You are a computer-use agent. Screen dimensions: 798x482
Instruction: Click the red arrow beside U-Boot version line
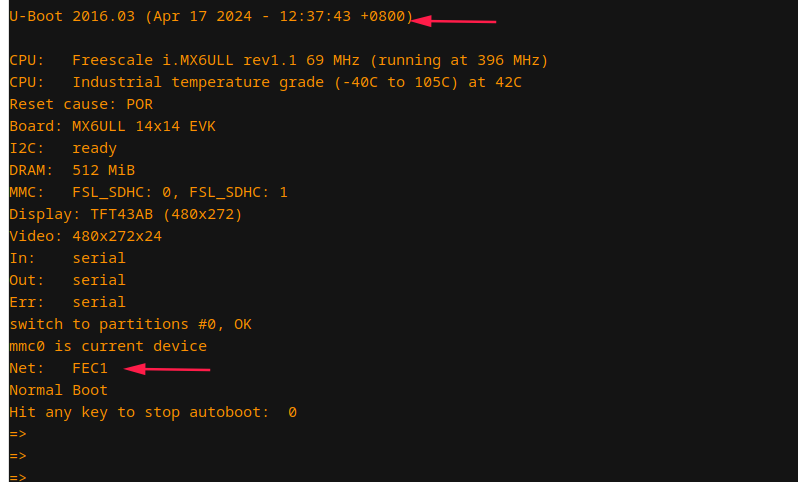[453, 21]
